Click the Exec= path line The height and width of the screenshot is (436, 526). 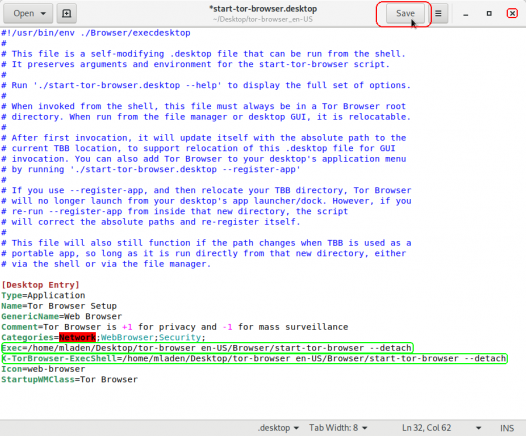pyautogui.click(x=207, y=348)
